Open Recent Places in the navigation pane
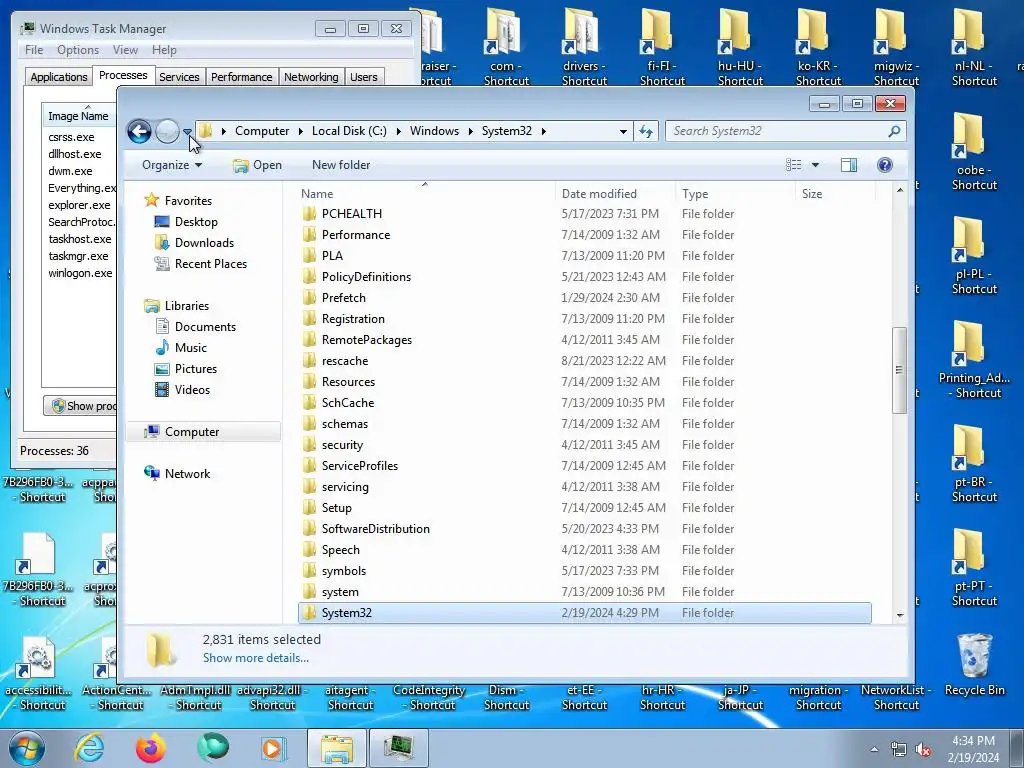The height and width of the screenshot is (768, 1024). click(x=210, y=264)
